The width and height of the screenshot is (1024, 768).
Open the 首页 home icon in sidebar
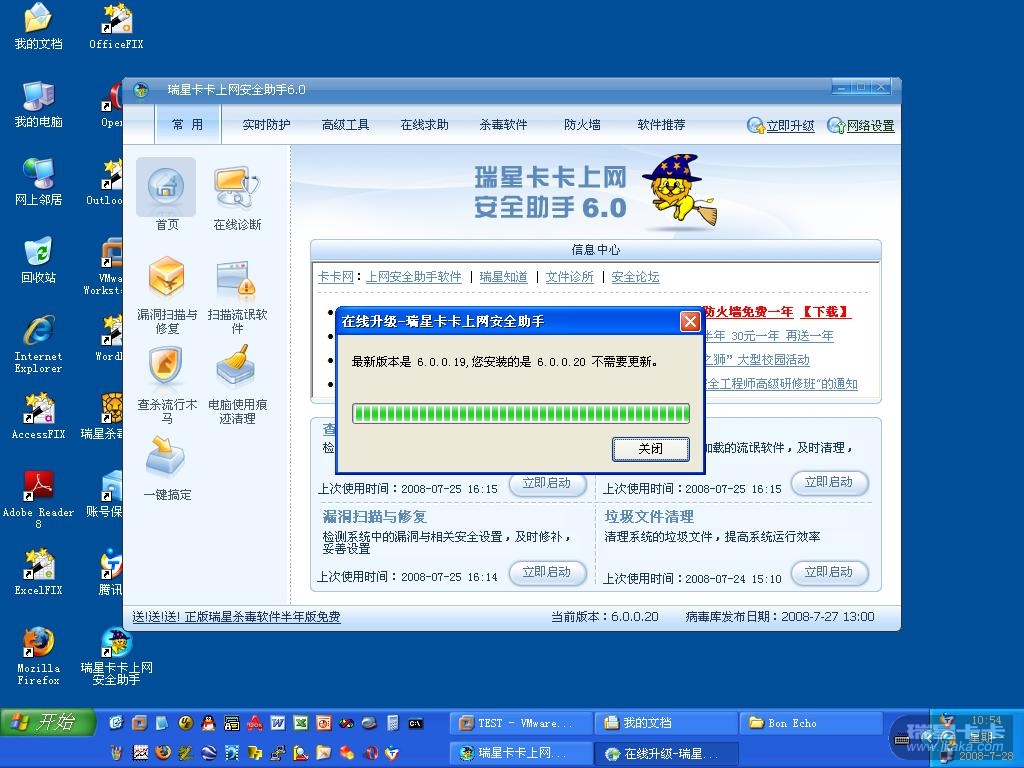pos(166,194)
